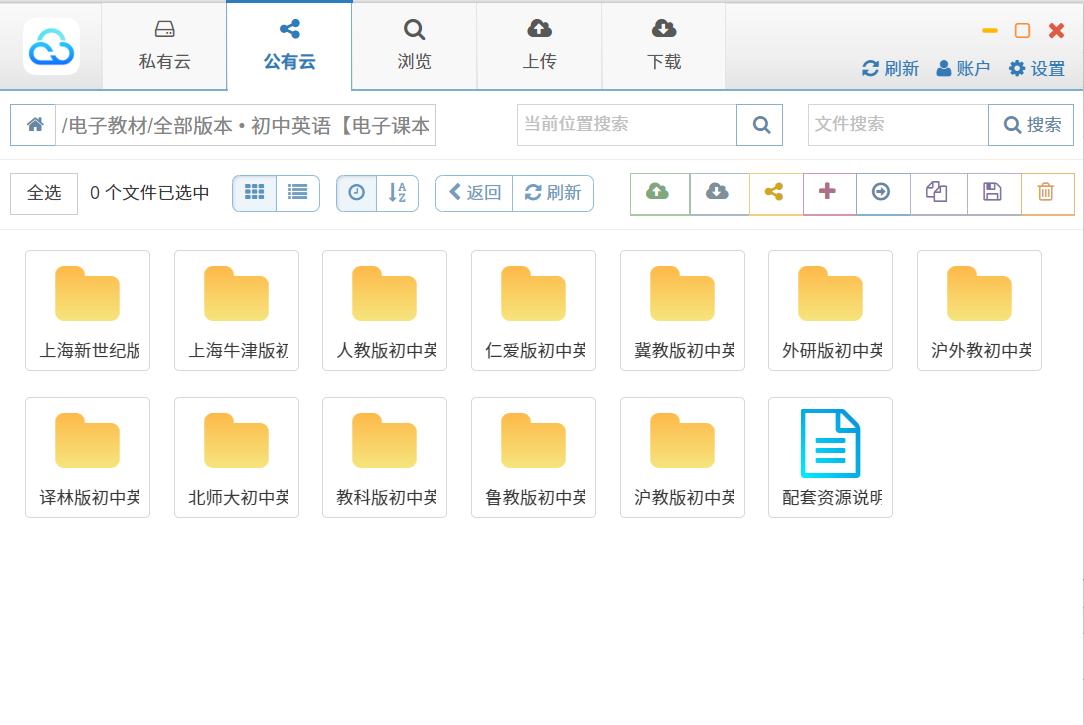Screen dimensions: 1084x725
Task: Click the cloud app logo
Action: (x=51, y=47)
